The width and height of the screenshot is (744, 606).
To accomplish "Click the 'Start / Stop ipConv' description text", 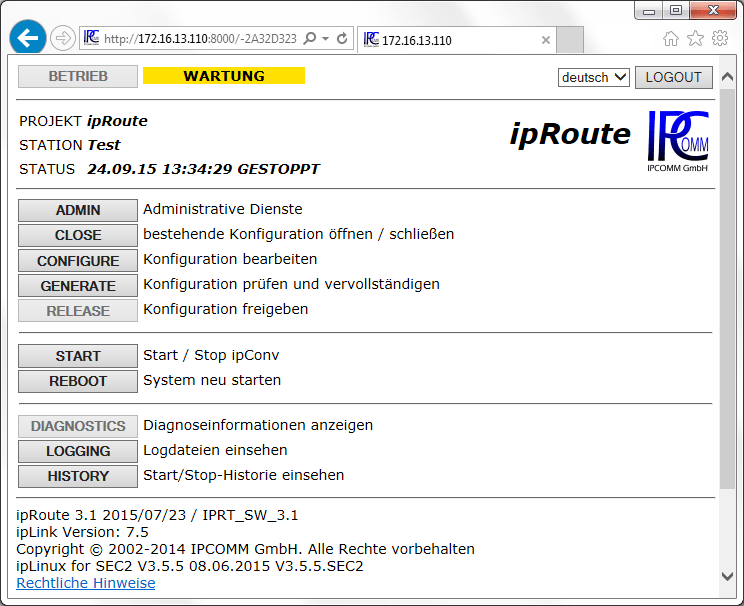I will pos(212,355).
